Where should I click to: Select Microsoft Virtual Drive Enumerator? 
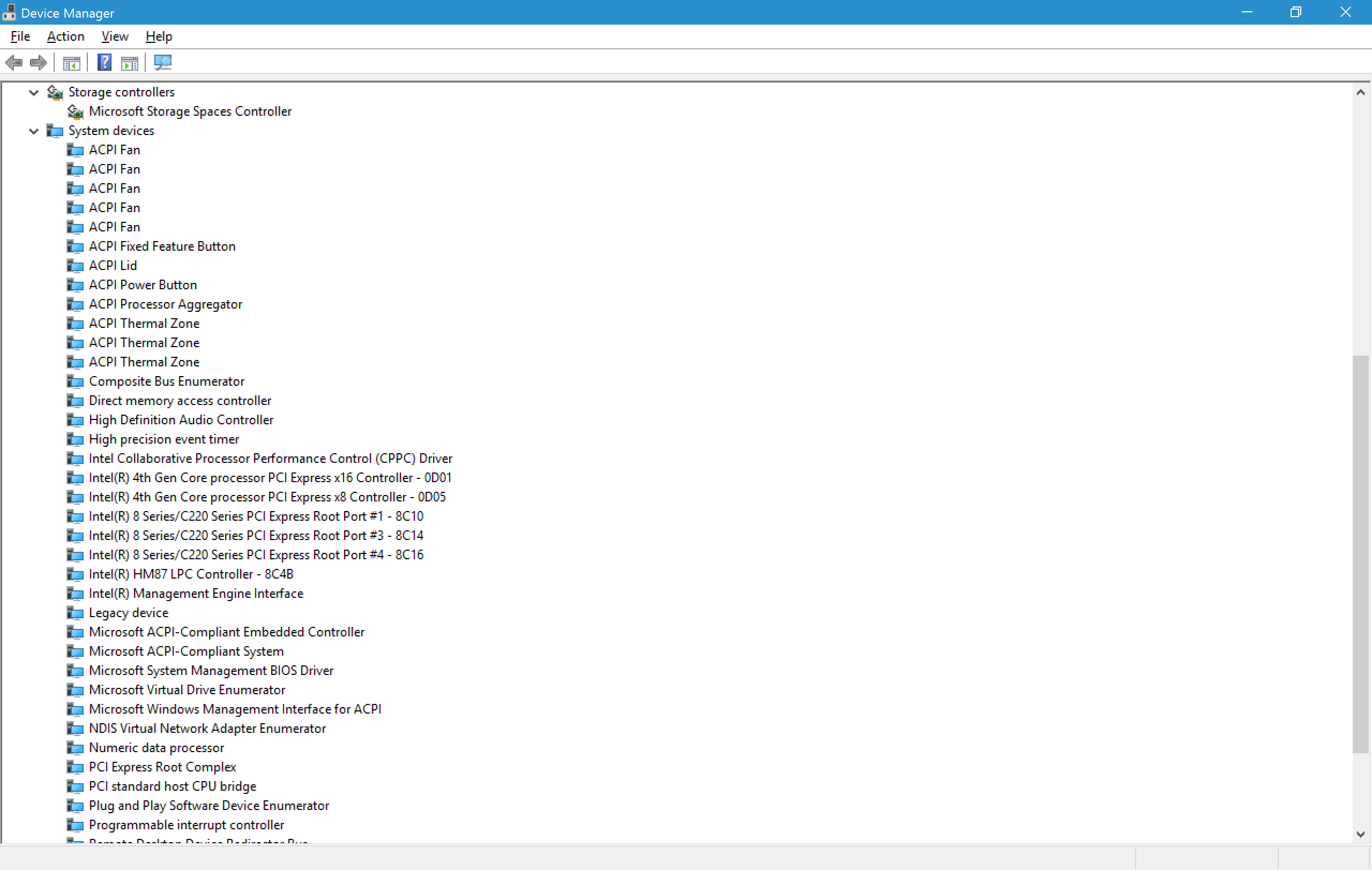187,690
